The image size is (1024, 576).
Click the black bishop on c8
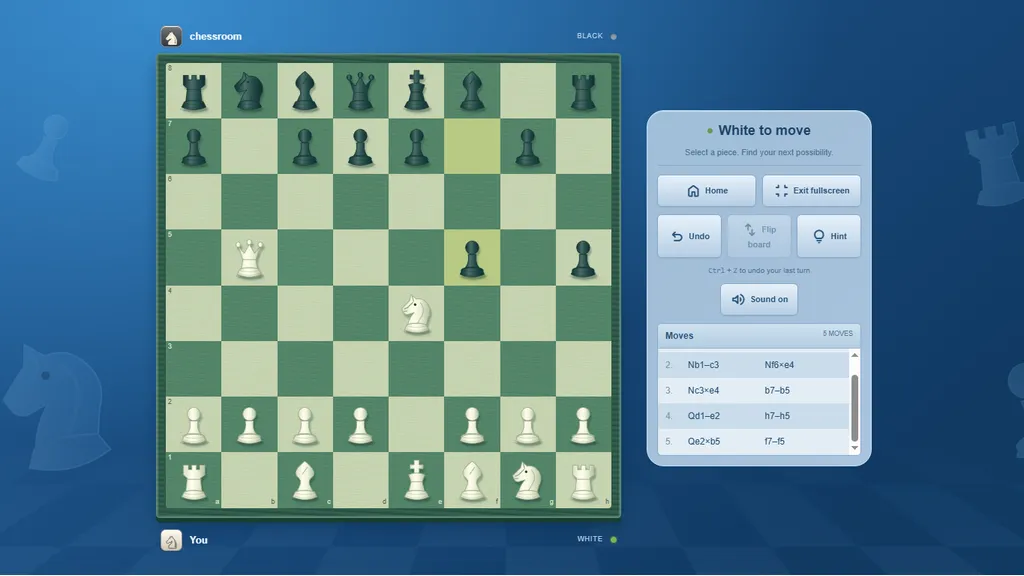305,91
